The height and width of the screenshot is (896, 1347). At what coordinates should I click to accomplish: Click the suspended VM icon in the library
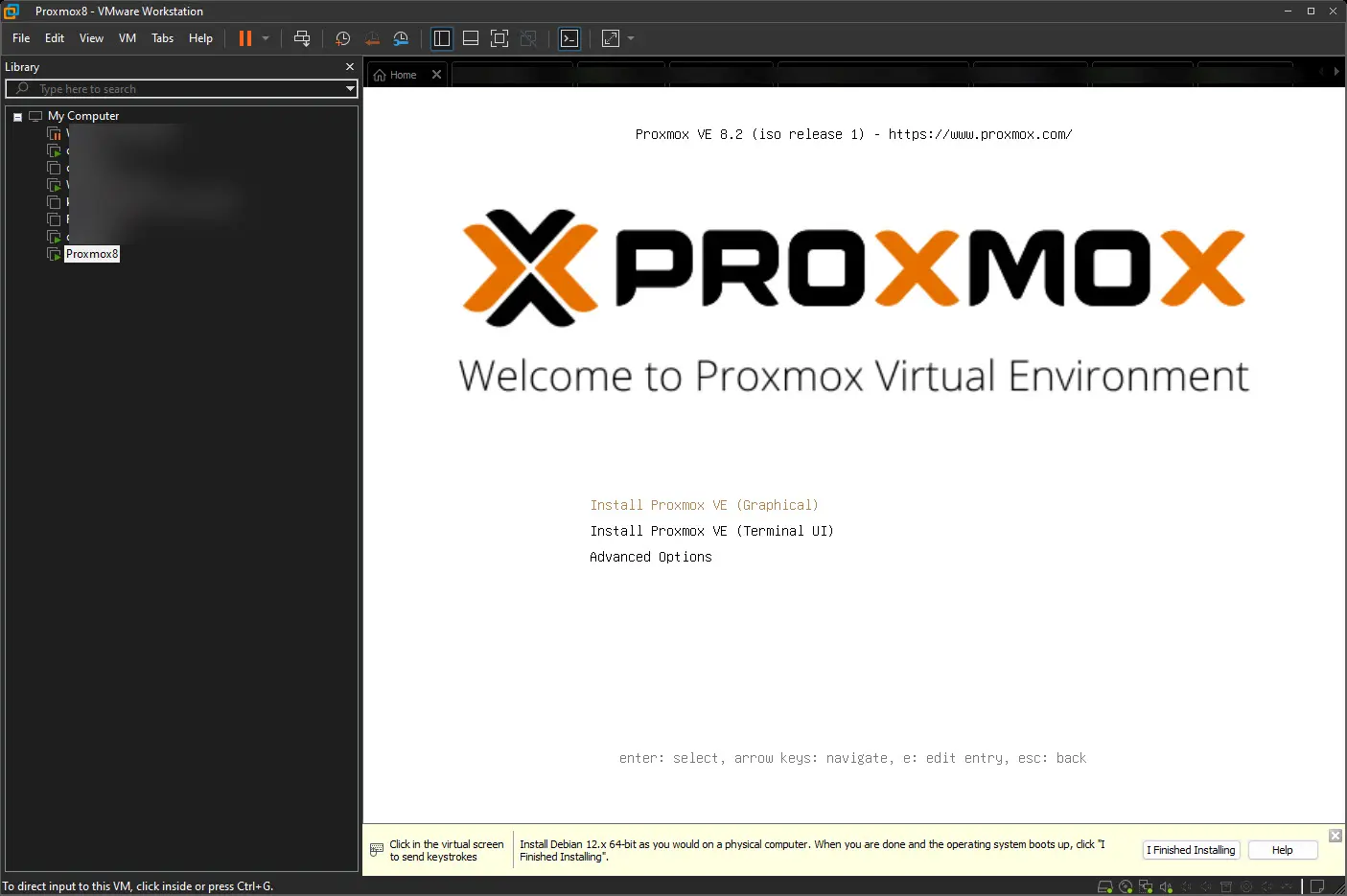(55, 133)
